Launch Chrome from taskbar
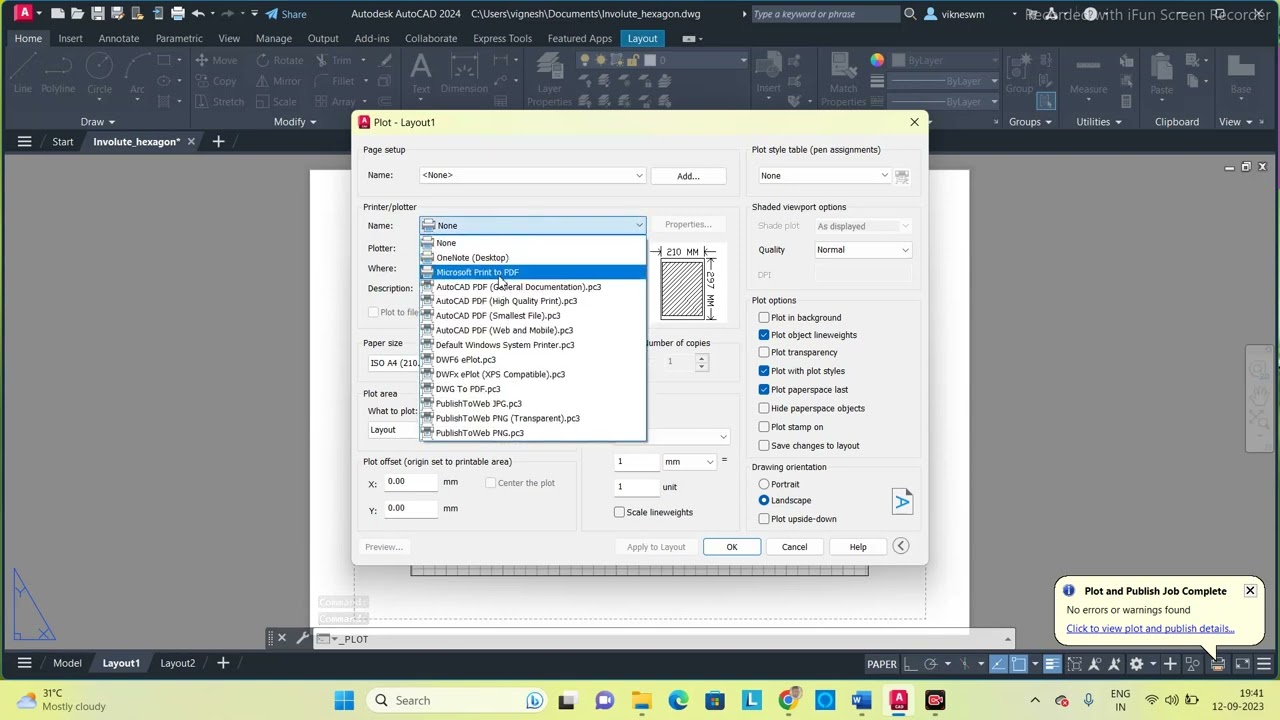This screenshot has height=720, width=1280. click(788, 700)
